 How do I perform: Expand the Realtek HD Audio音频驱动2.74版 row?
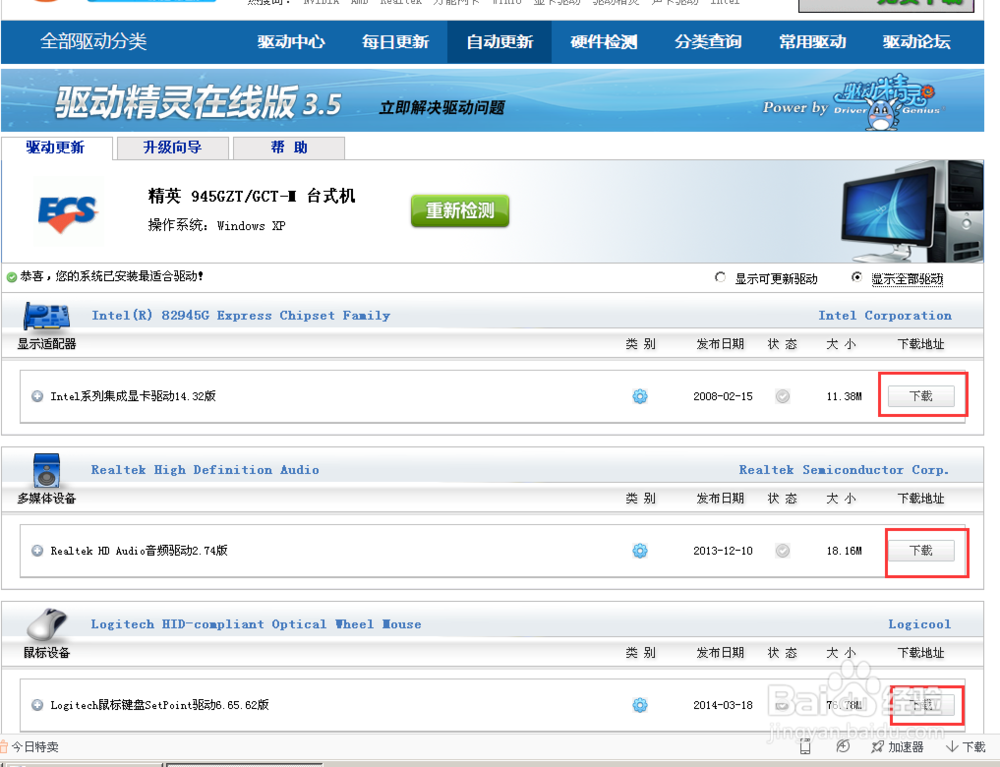(37, 550)
